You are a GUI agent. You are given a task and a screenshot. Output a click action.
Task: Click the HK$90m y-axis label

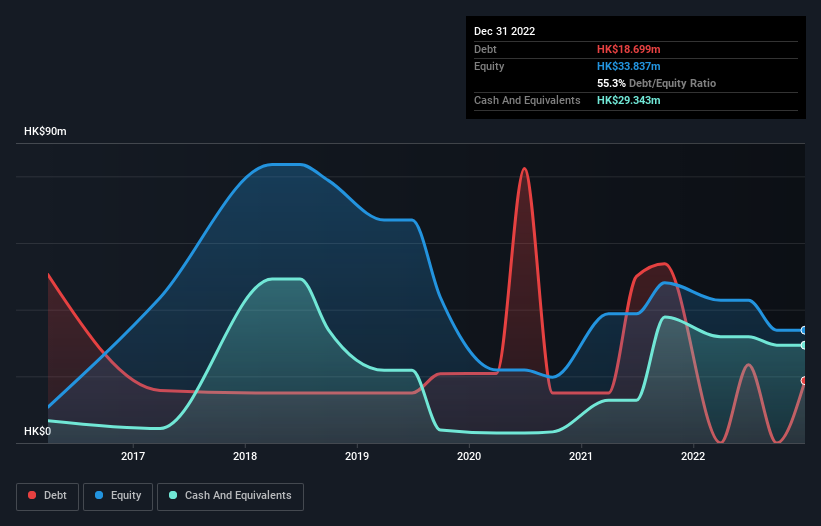[45, 131]
